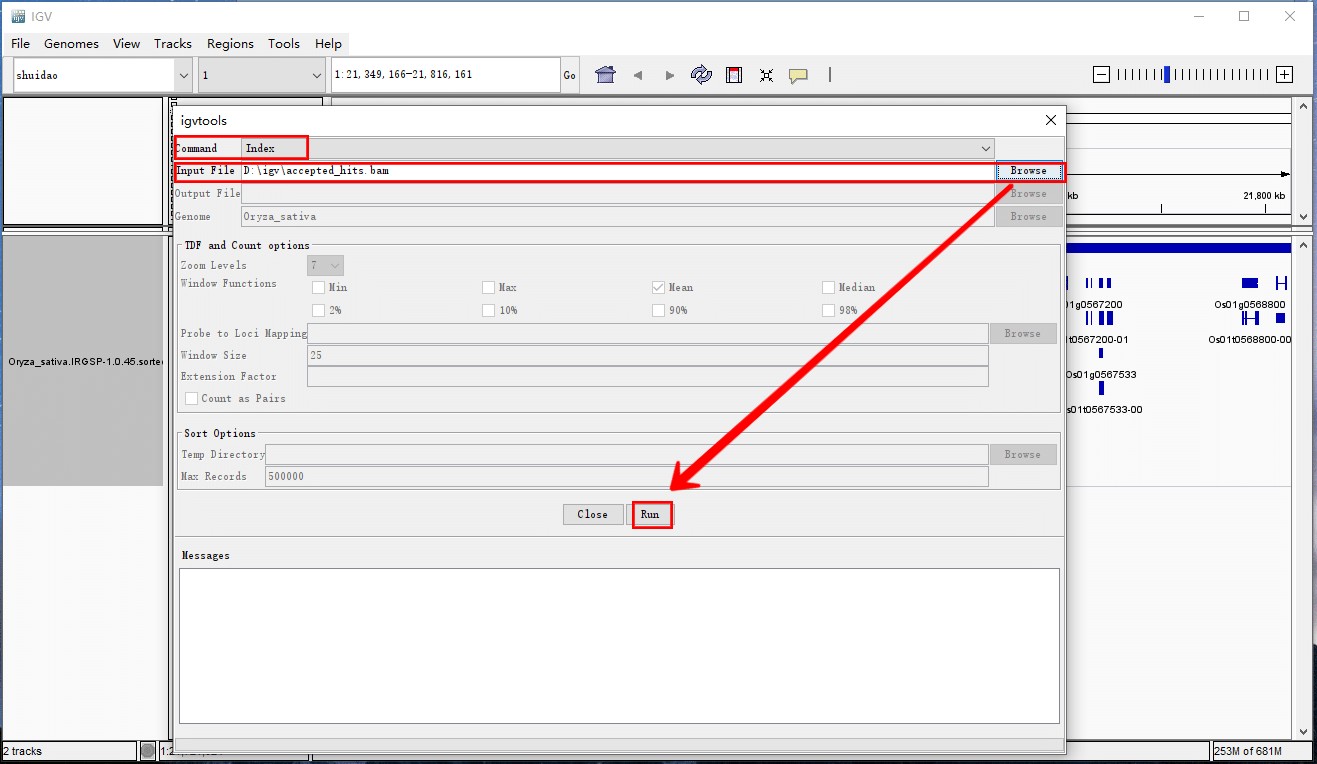
Task: Click the Window Size field
Action: pos(647,355)
